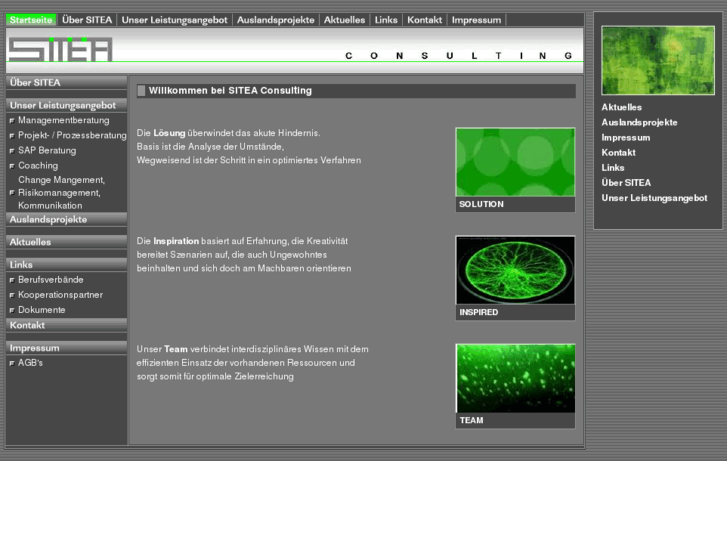
Task: Click the bullet icon beside Berufsverbände
Action: [12, 280]
